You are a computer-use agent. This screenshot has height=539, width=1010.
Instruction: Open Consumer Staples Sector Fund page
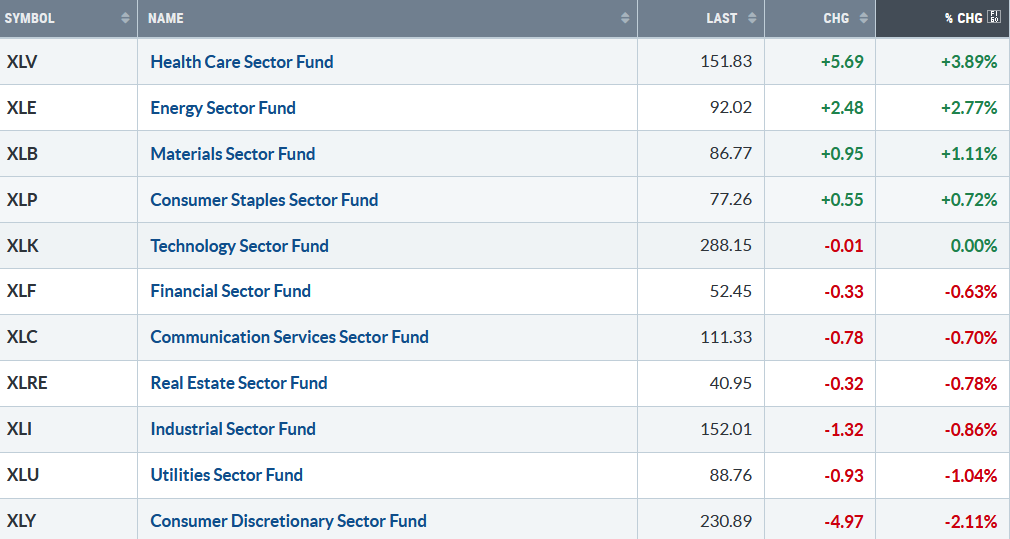(x=264, y=200)
